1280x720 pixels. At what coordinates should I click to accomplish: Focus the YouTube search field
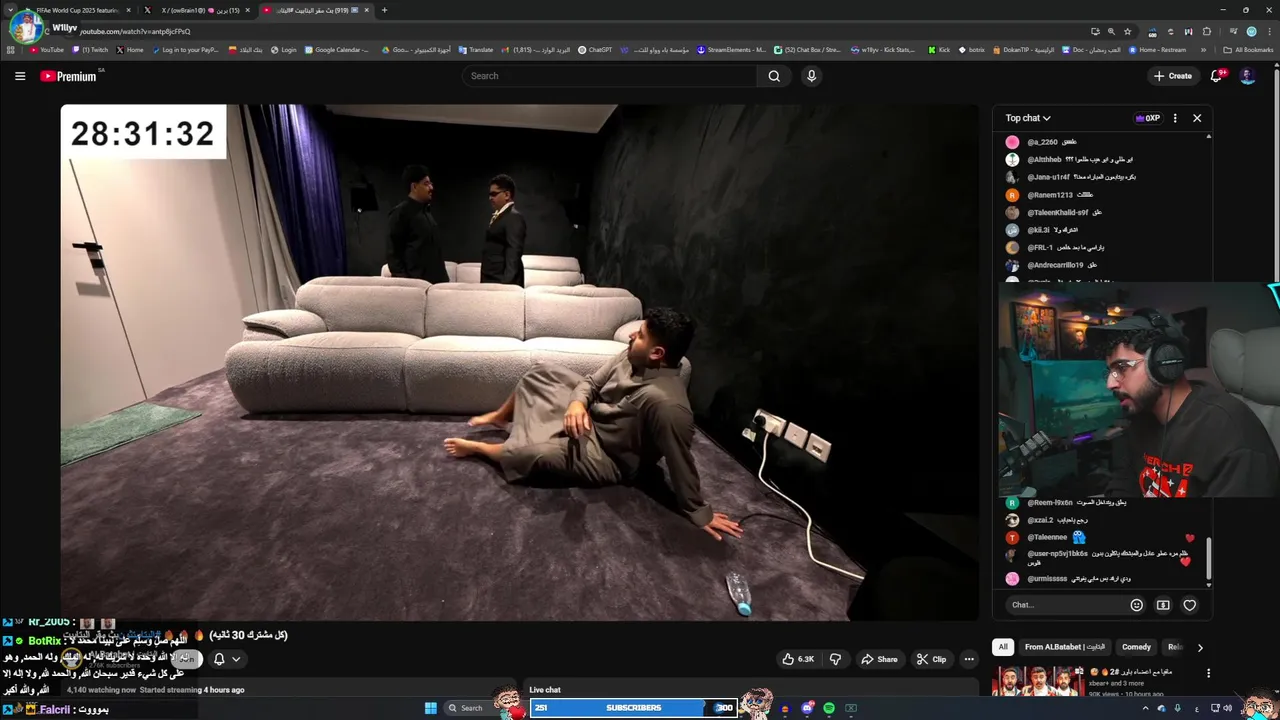point(611,76)
